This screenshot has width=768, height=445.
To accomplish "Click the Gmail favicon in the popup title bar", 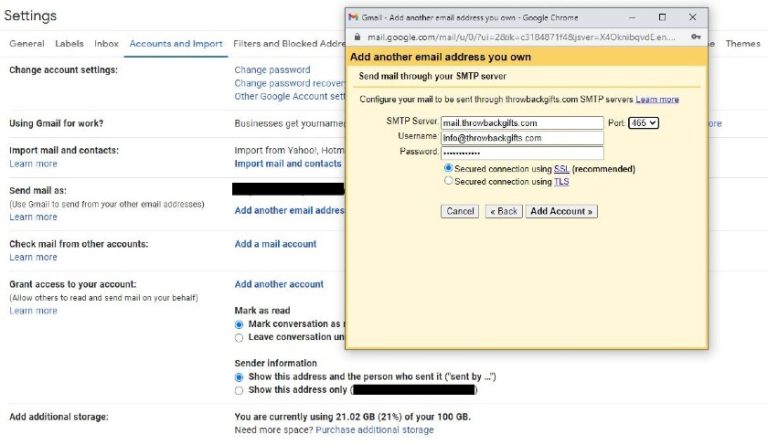I will tap(352, 17).
